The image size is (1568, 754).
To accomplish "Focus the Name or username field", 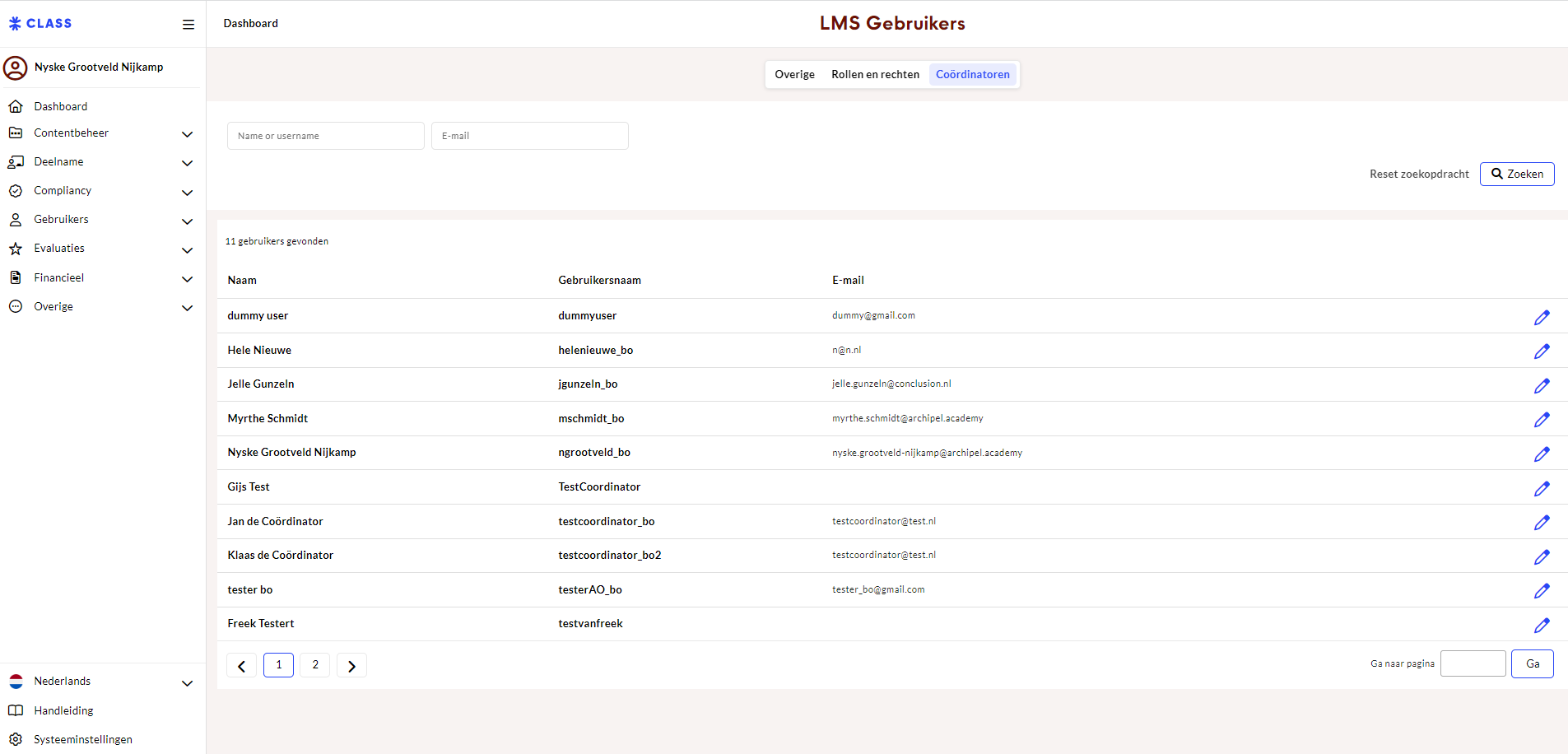I will coord(325,136).
